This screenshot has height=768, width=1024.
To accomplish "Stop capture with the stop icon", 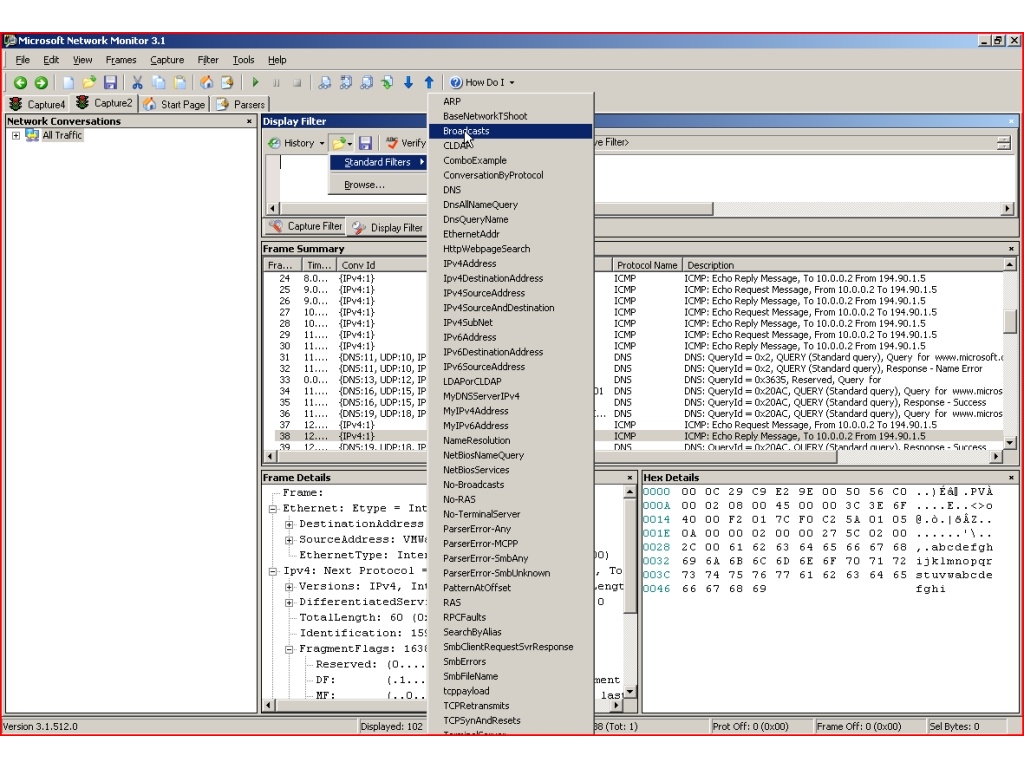I will [297, 82].
